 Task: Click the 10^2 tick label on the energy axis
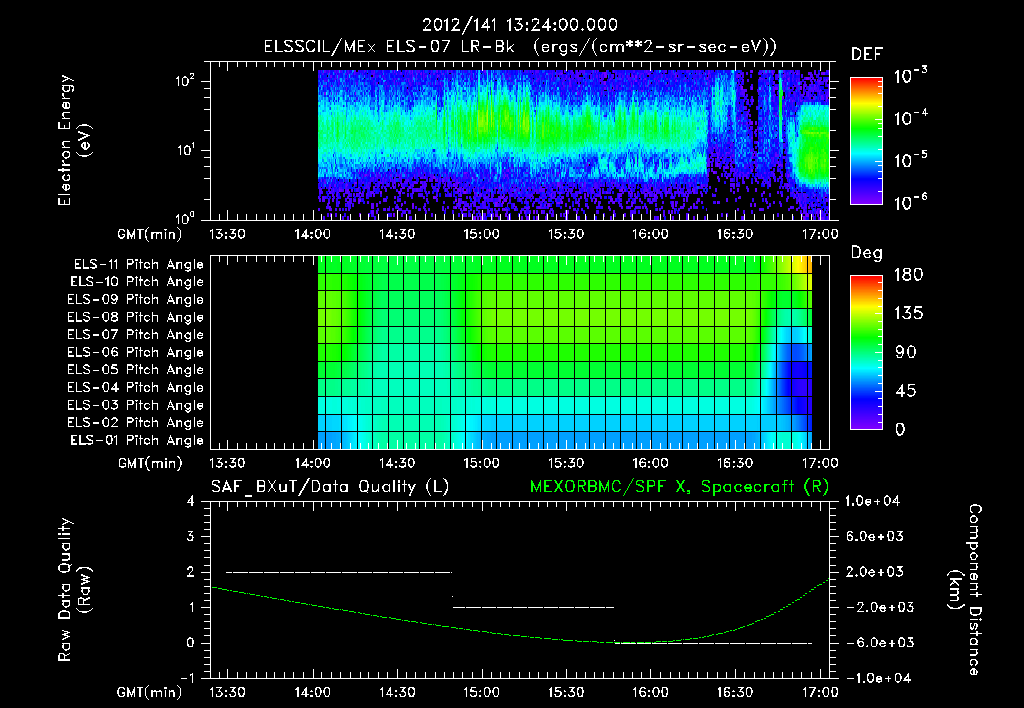[x=185, y=81]
